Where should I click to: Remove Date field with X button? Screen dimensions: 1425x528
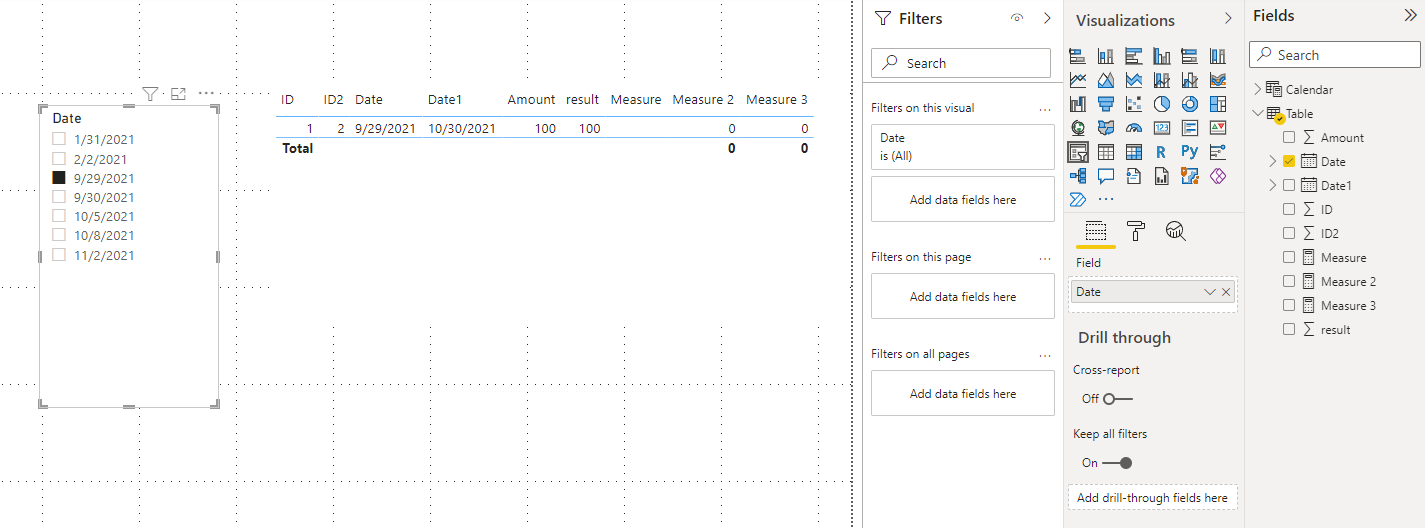click(x=1227, y=292)
